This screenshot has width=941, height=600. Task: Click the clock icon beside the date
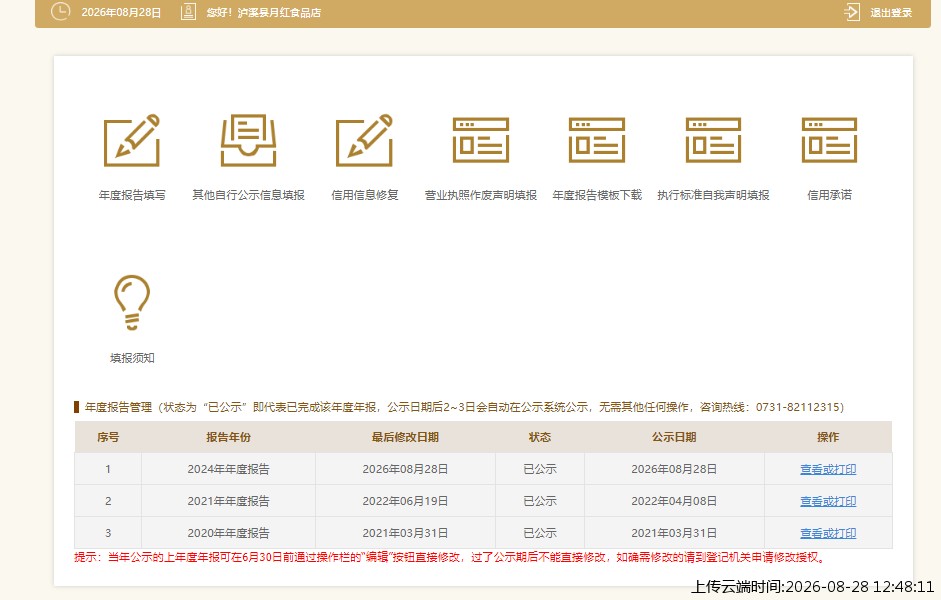point(61,11)
